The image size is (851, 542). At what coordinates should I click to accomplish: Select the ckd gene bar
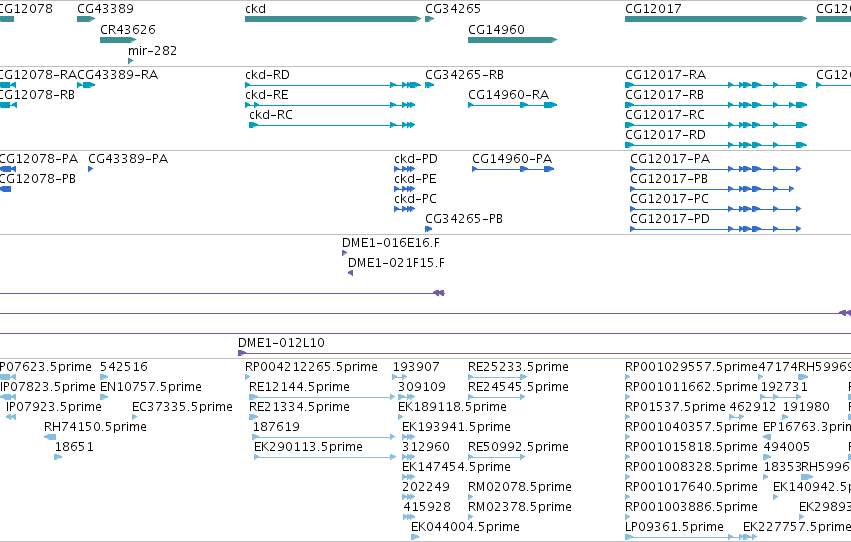[333, 19]
